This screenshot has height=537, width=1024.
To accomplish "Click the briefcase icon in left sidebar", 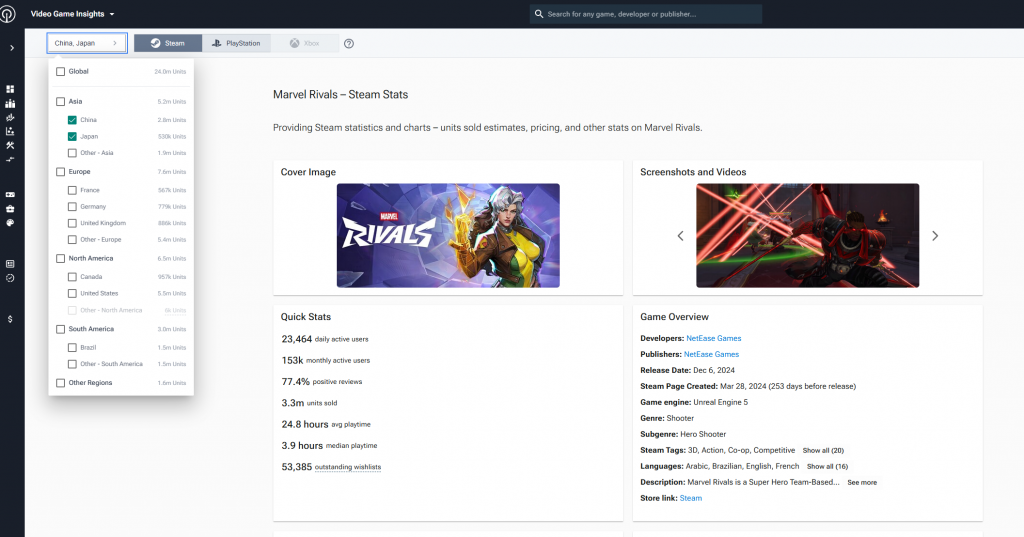I will tap(10, 208).
